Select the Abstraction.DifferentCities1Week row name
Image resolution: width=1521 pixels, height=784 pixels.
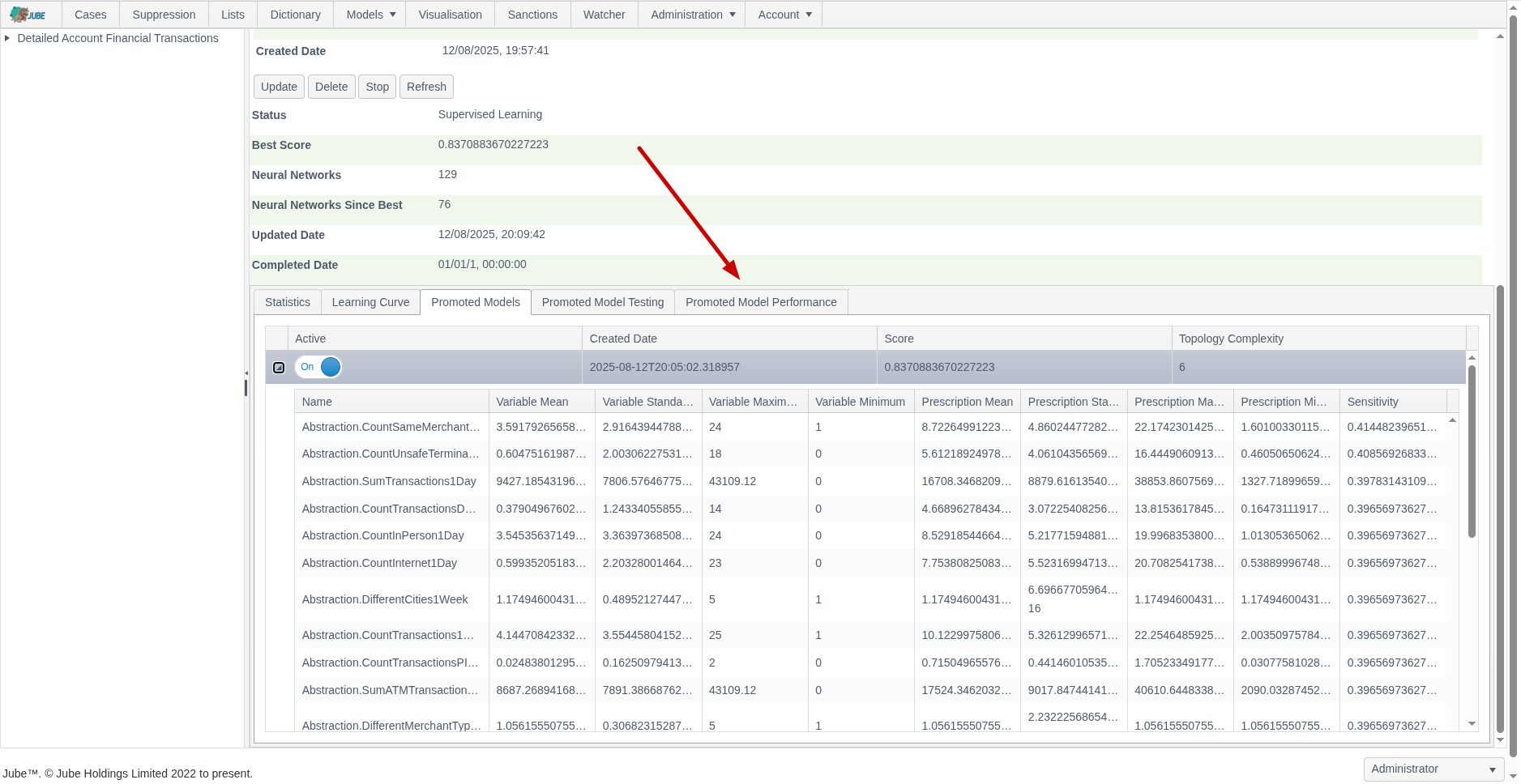(385, 599)
